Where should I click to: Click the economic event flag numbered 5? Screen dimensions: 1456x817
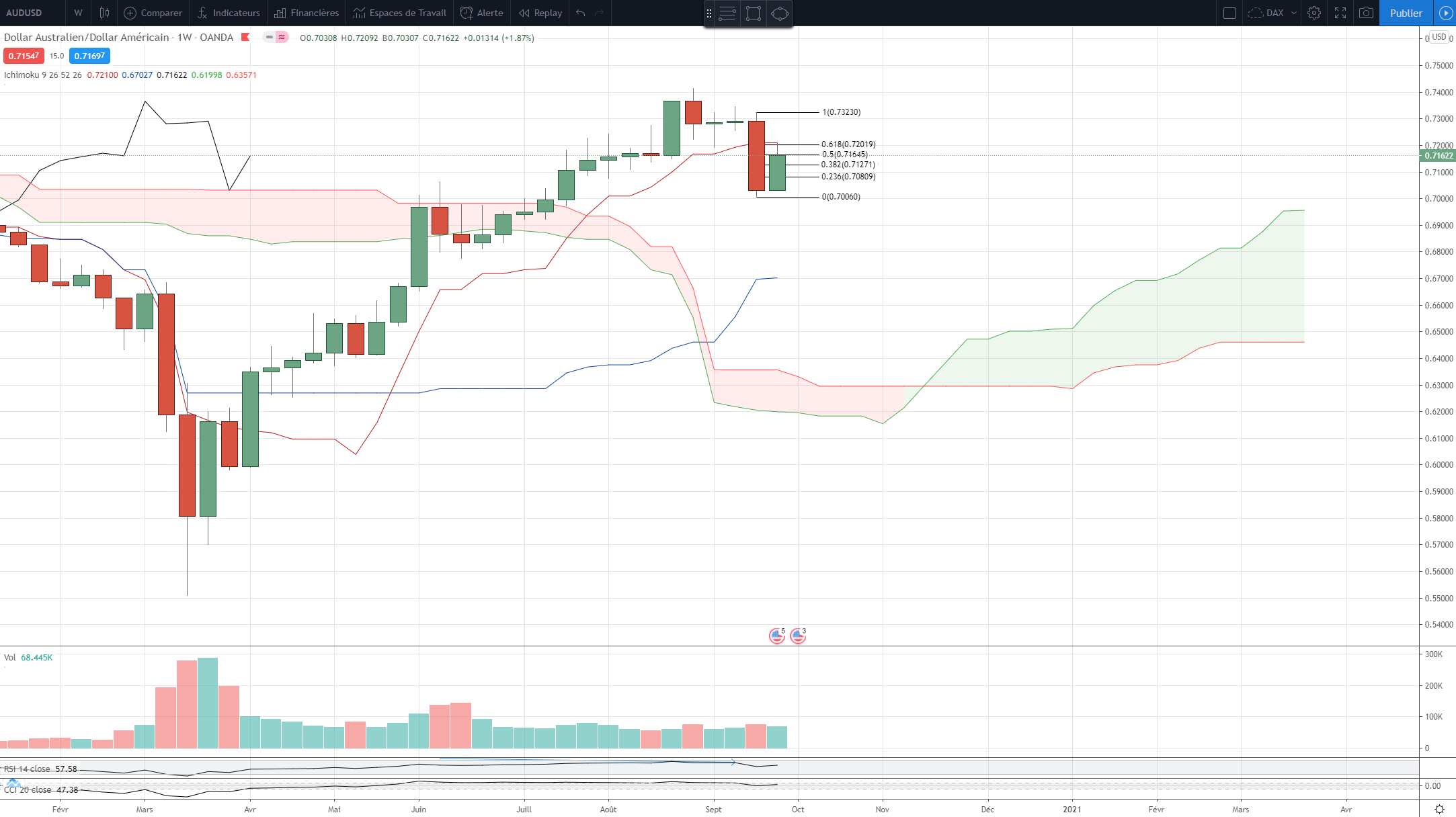click(777, 635)
